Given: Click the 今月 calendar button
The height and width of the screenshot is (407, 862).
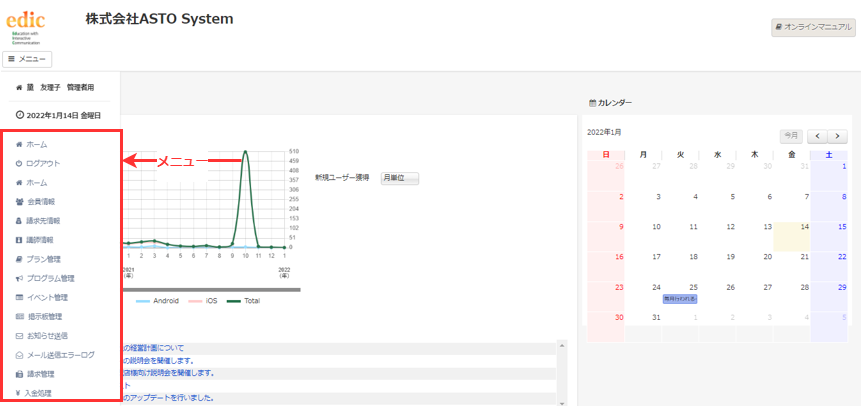Looking at the screenshot, I should coord(792,135).
